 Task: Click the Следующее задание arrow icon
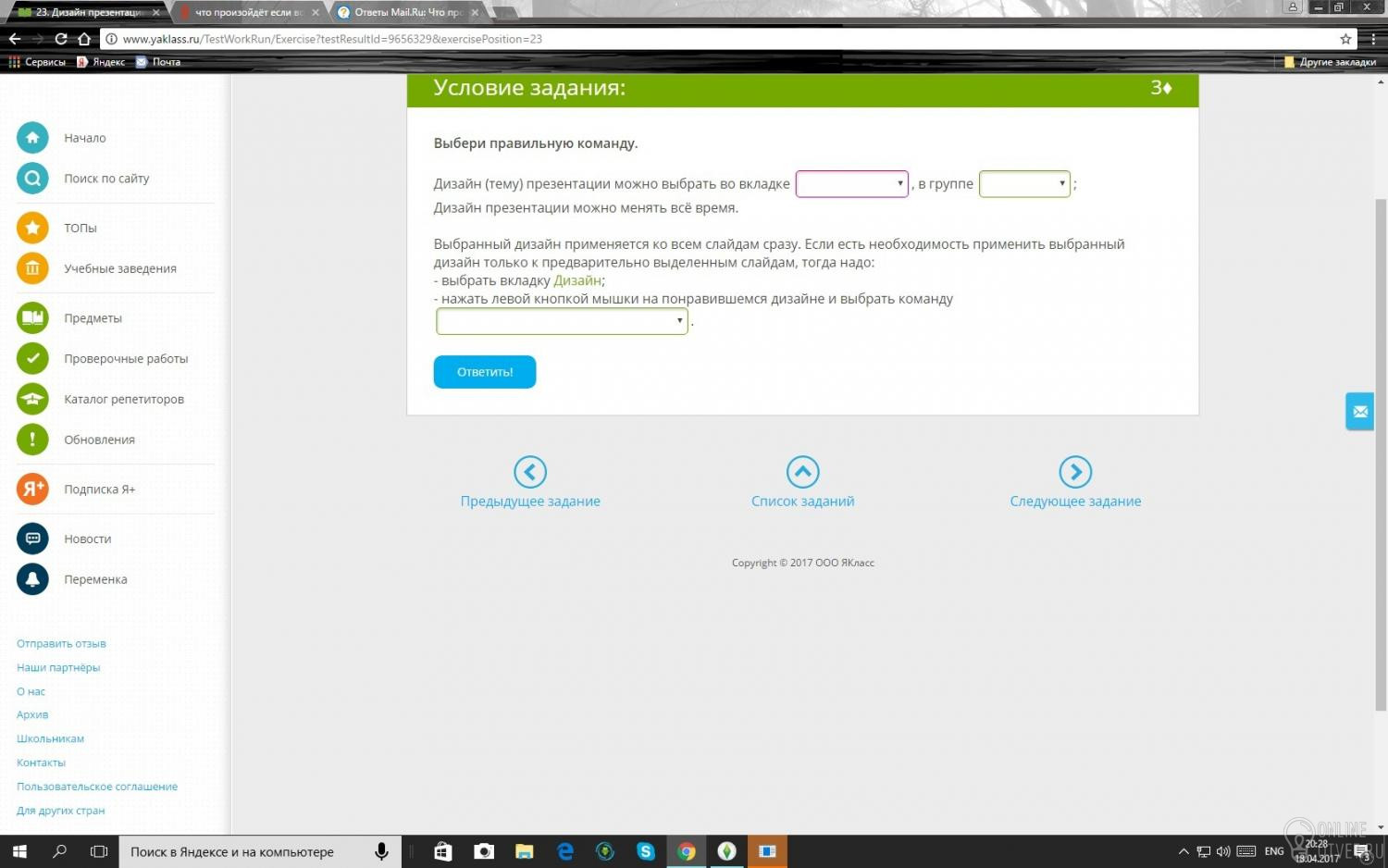pos(1075,472)
